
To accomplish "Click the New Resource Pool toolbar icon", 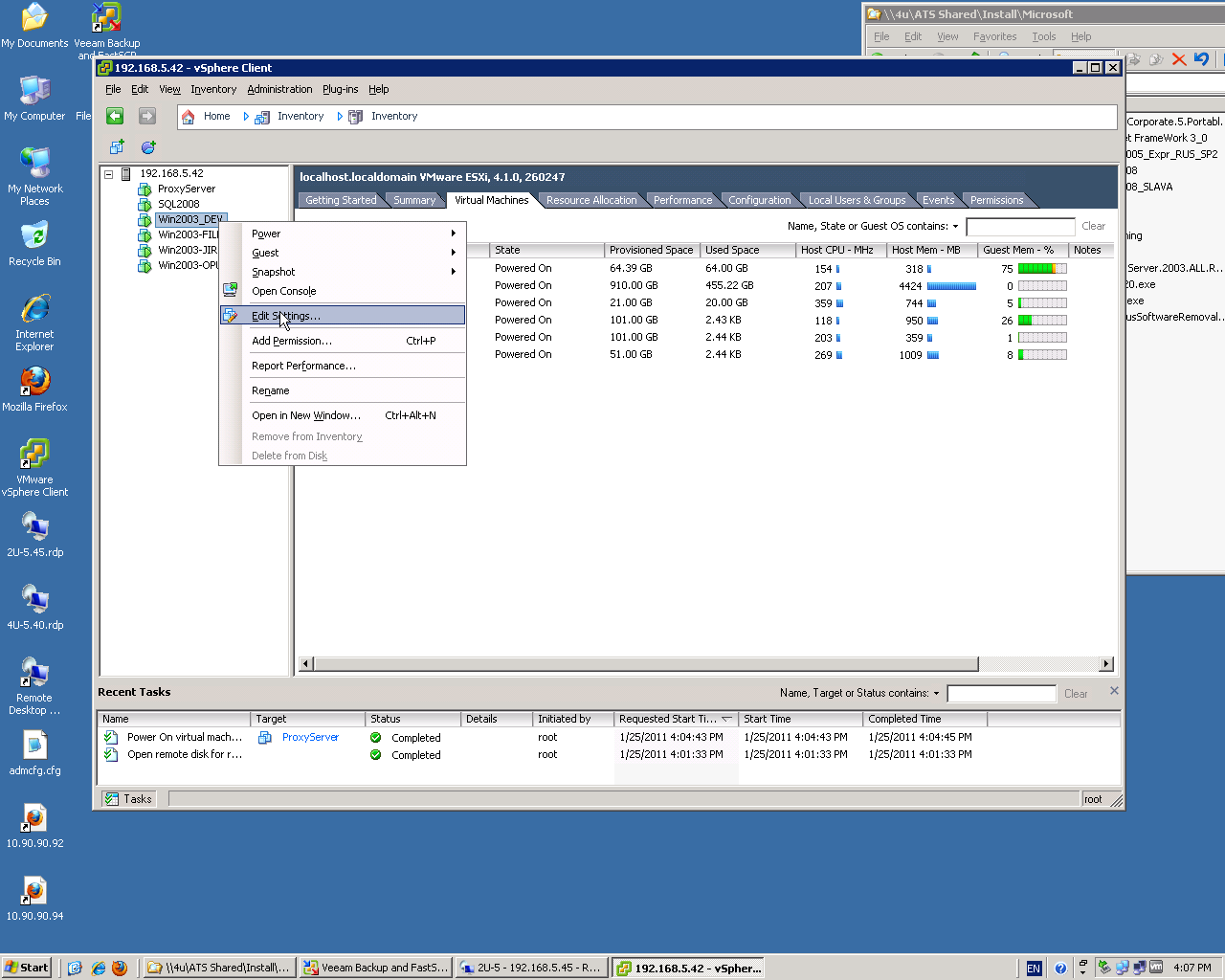I will tap(148, 147).
